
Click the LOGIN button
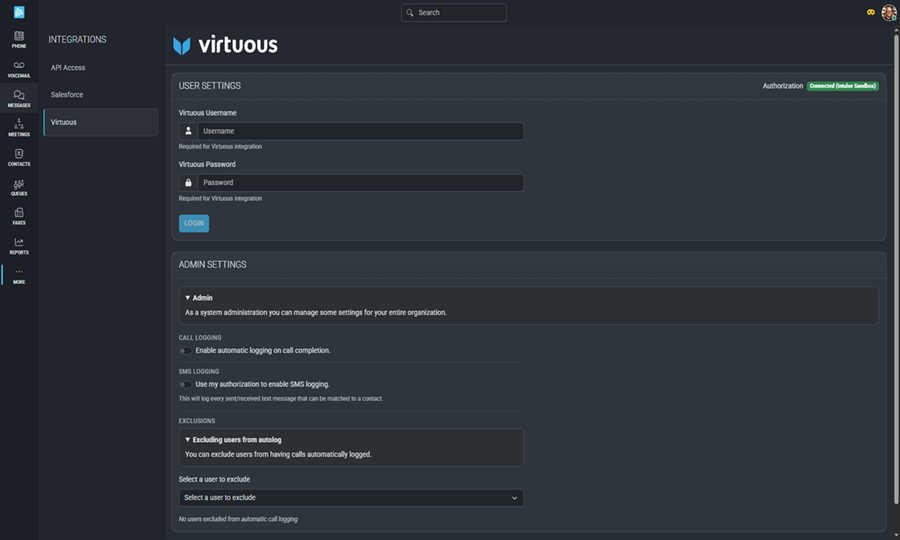click(x=194, y=223)
